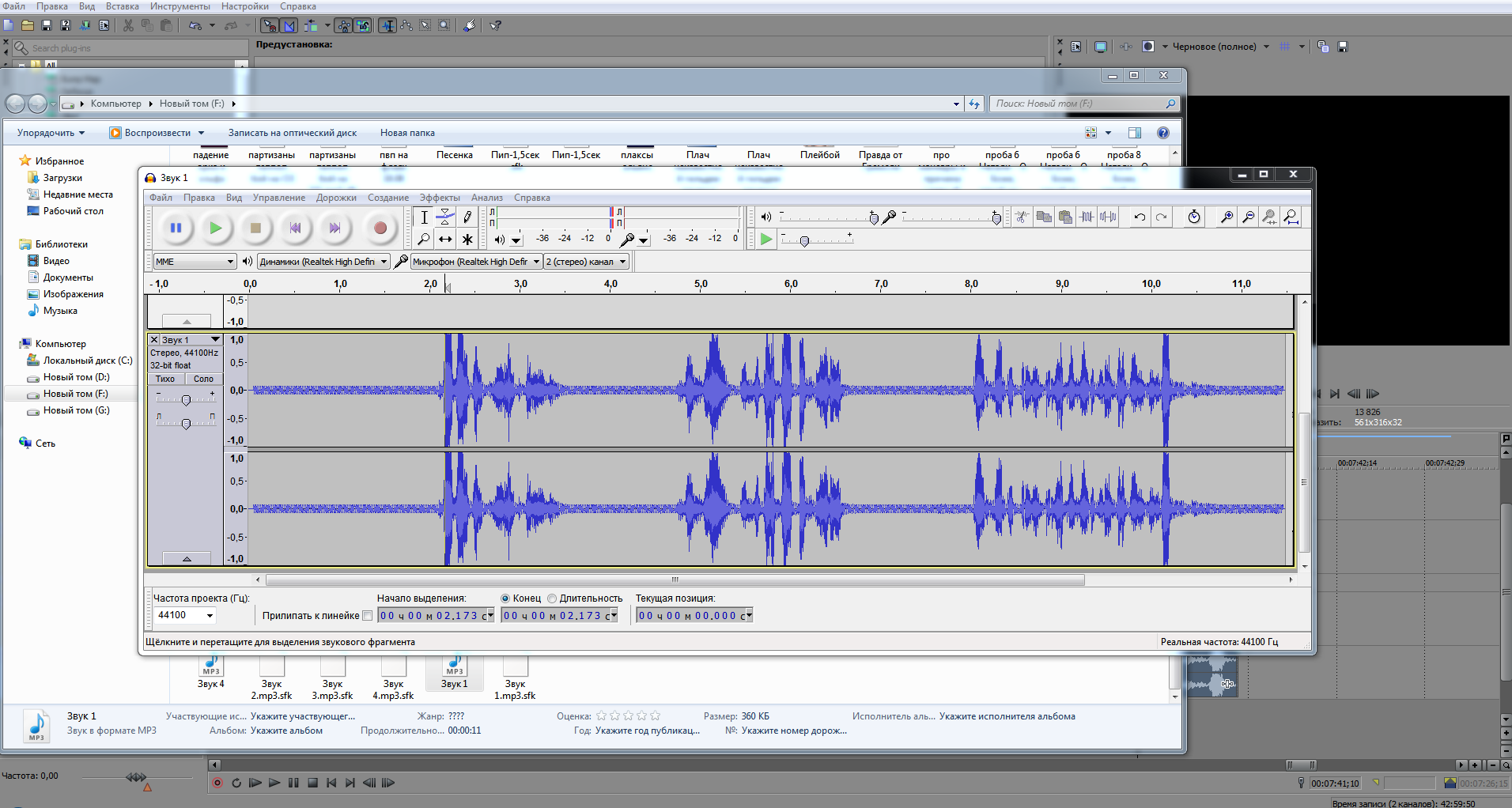The image size is (1512, 808).
Task: Fit project to window in Audacity
Action: (1291, 217)
